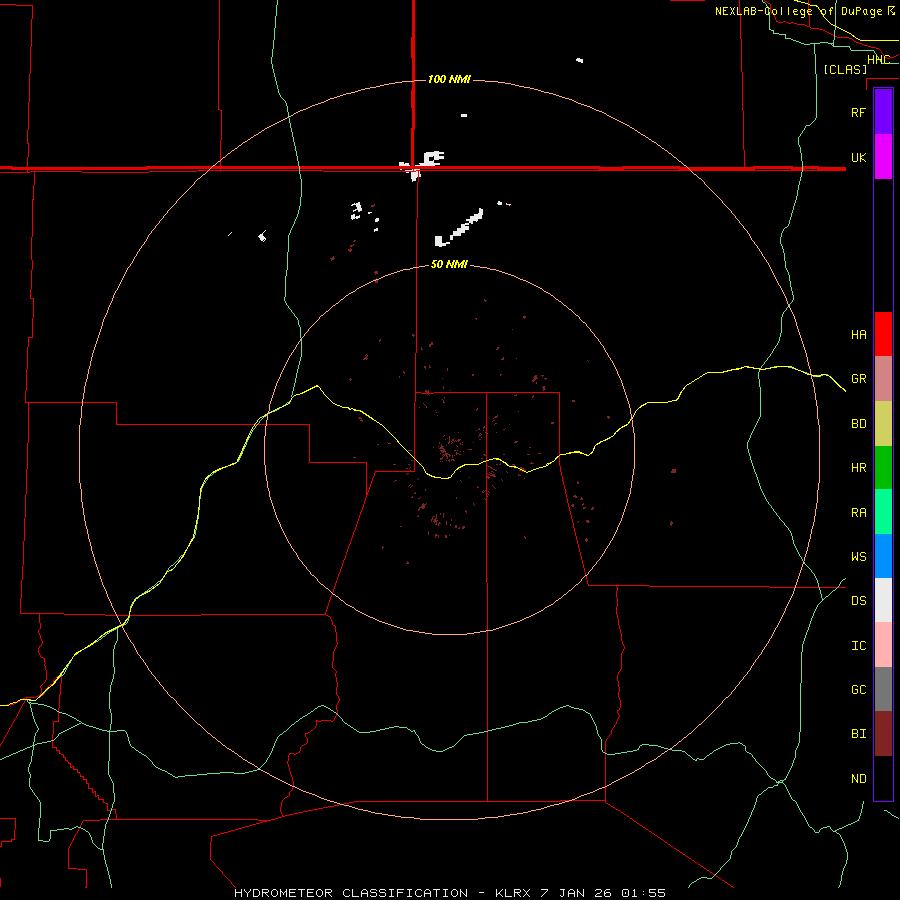The height and width of the screenshot is (900, 900).
Task: Click the RA legend label
Action: click(858, 513)
